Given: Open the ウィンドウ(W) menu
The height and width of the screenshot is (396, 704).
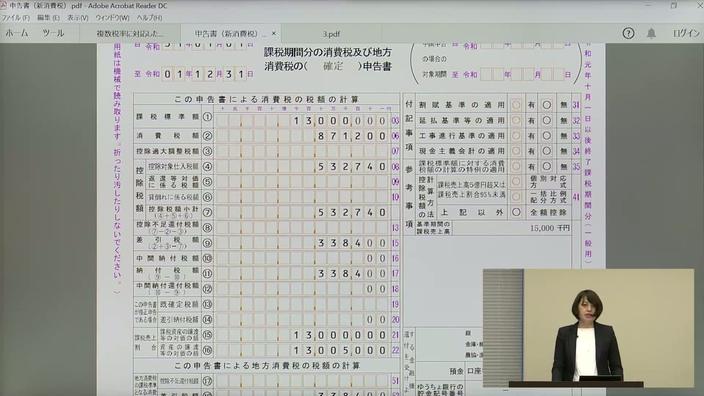Looking at the screenshot, I should [x=112, y=18].
